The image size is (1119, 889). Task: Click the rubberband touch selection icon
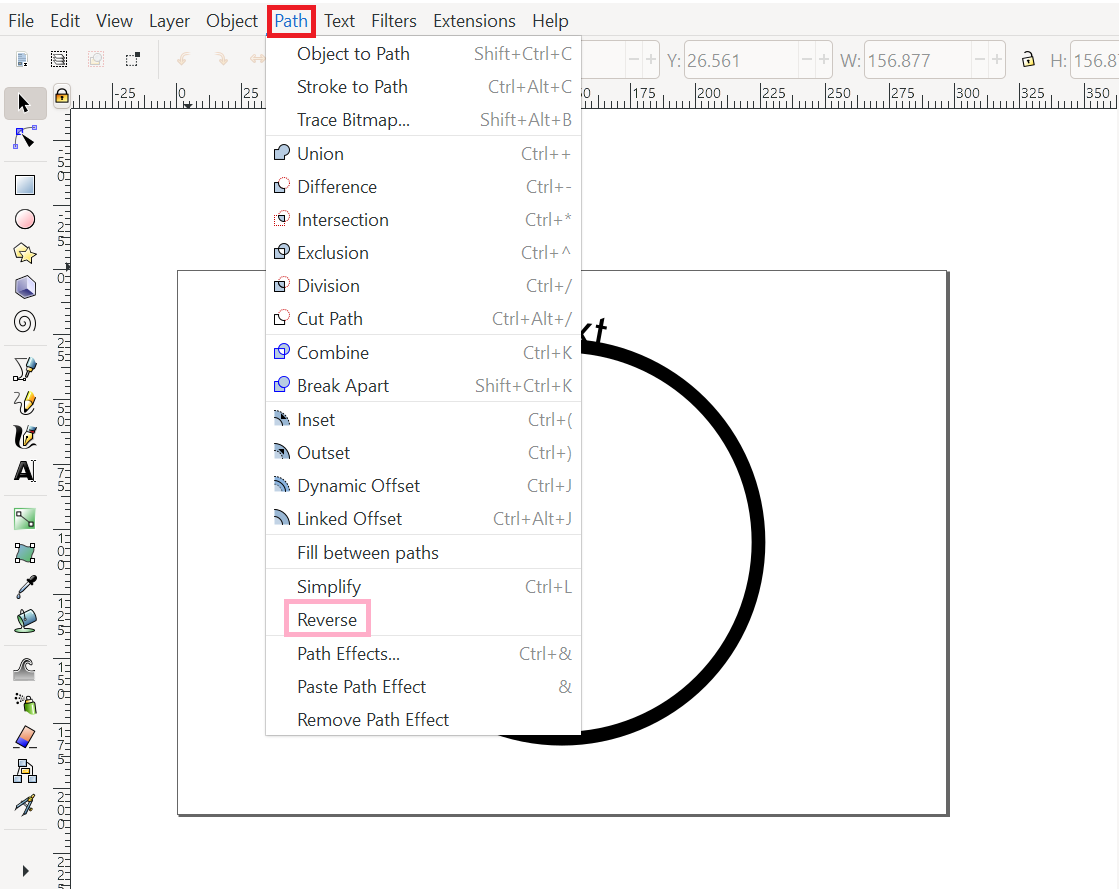[132, 59]
